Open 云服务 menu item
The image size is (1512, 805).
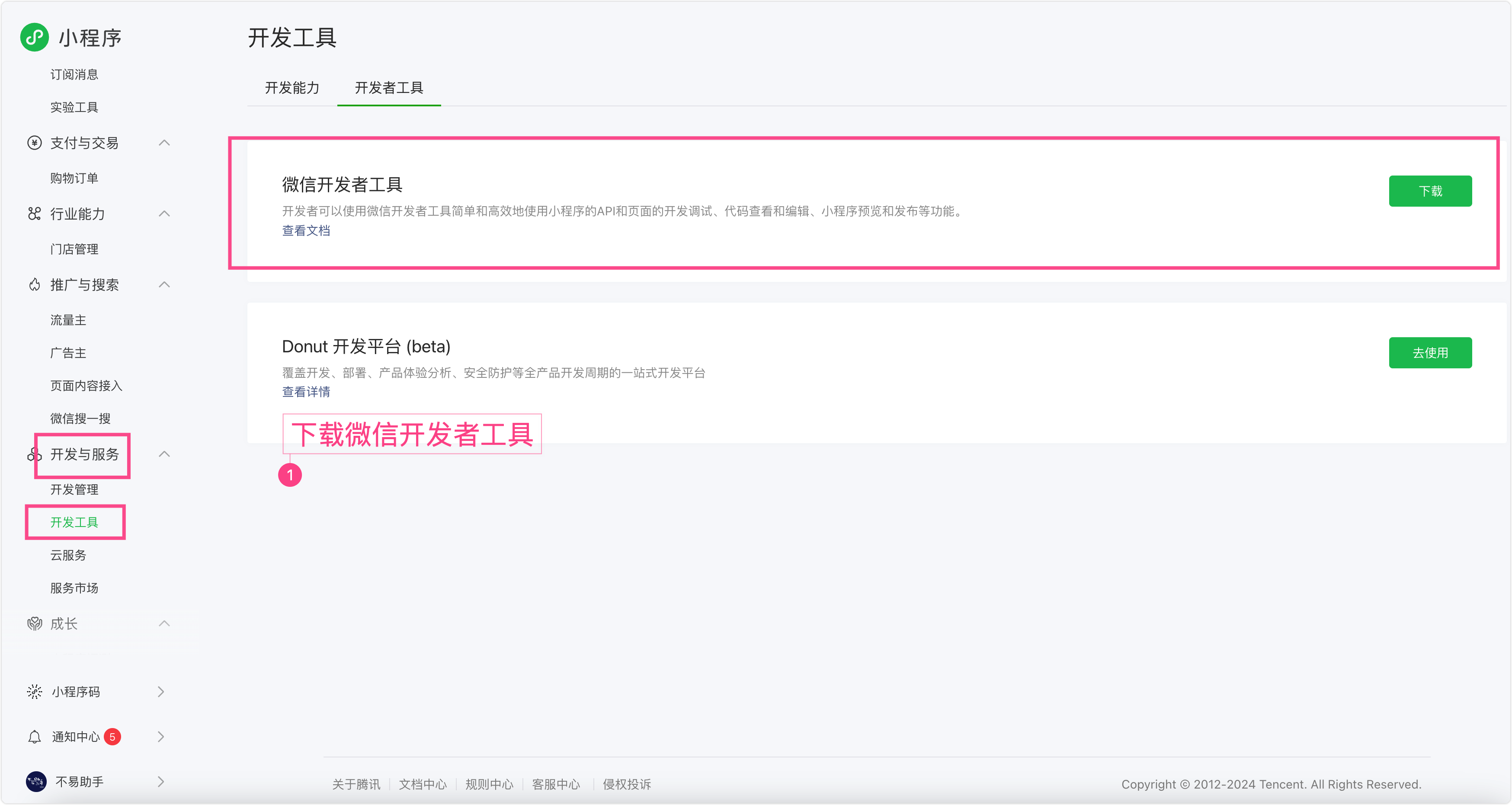pos(68,556)
